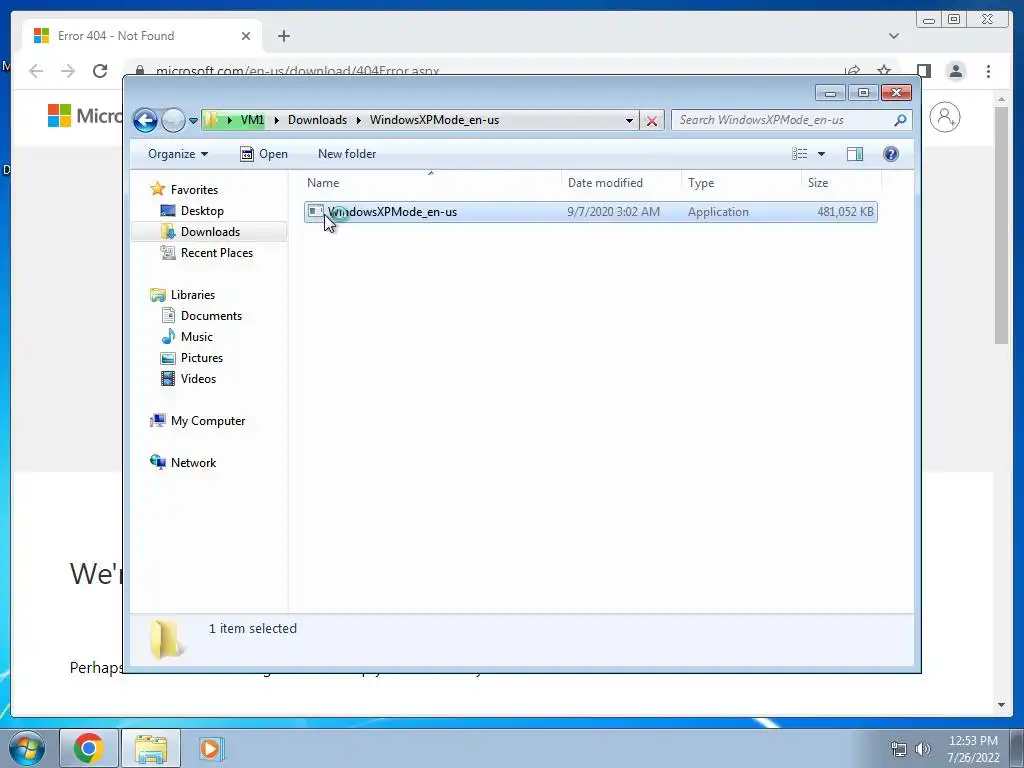This screenshot has width=1024, height=768.
Task: Open volume speaker tray icon
Action: tap(923, 749)
